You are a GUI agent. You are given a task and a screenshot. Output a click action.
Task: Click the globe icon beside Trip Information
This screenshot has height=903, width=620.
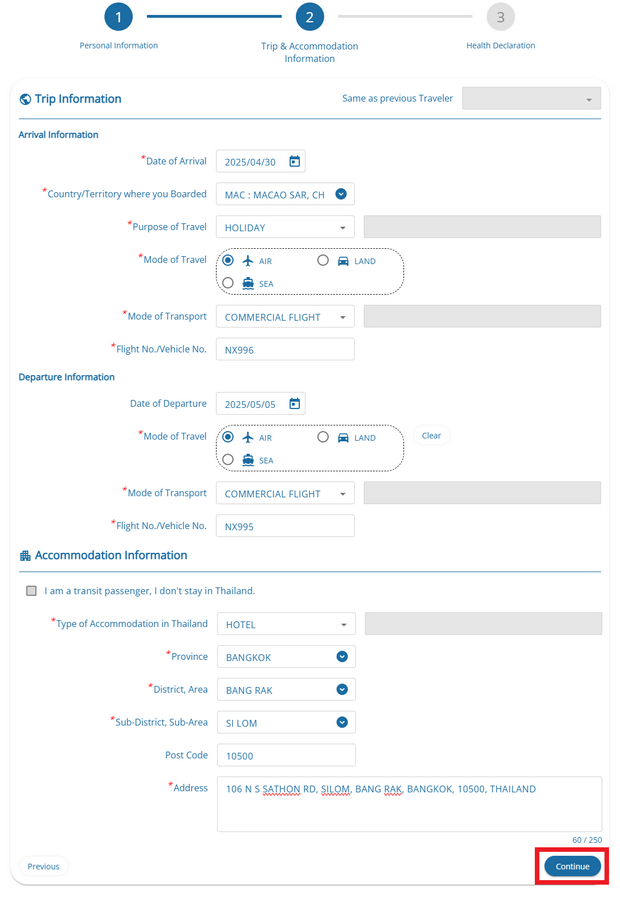point(25,99)
